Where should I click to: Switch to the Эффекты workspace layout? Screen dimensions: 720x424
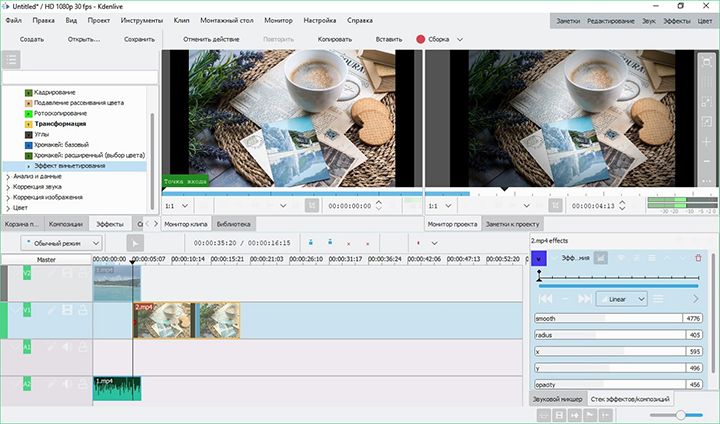(676, 21)
